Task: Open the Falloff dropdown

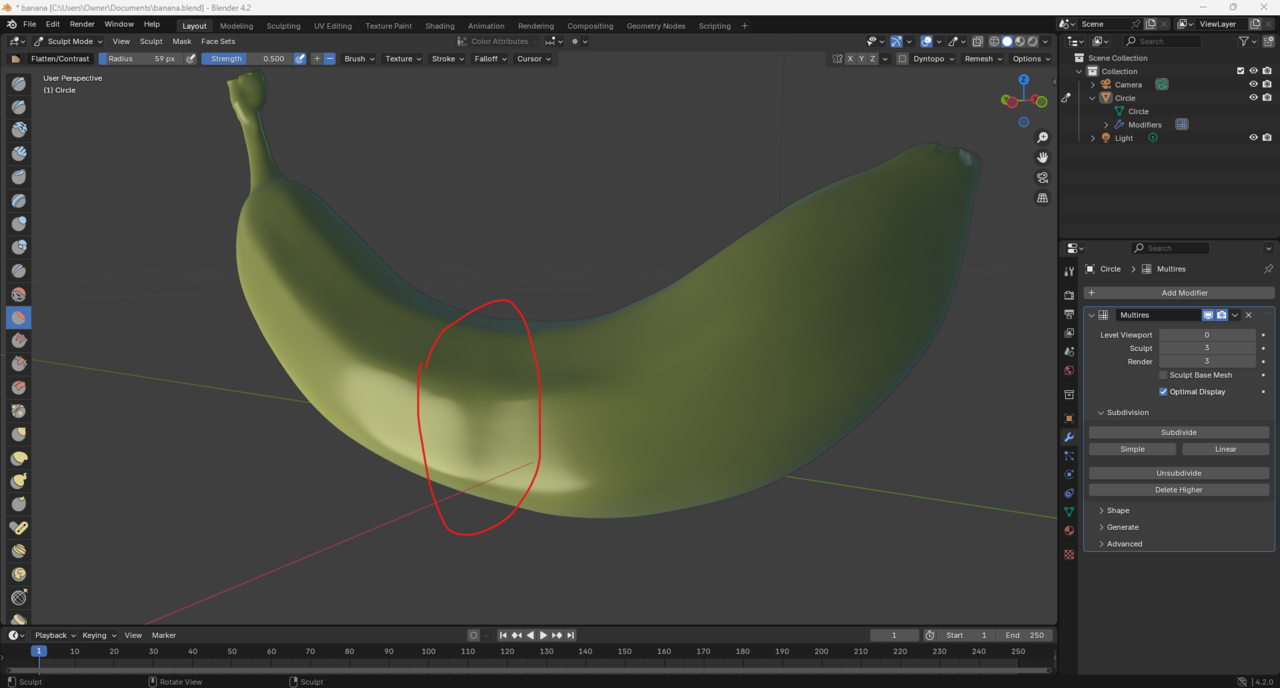Action: click(490, 59)
